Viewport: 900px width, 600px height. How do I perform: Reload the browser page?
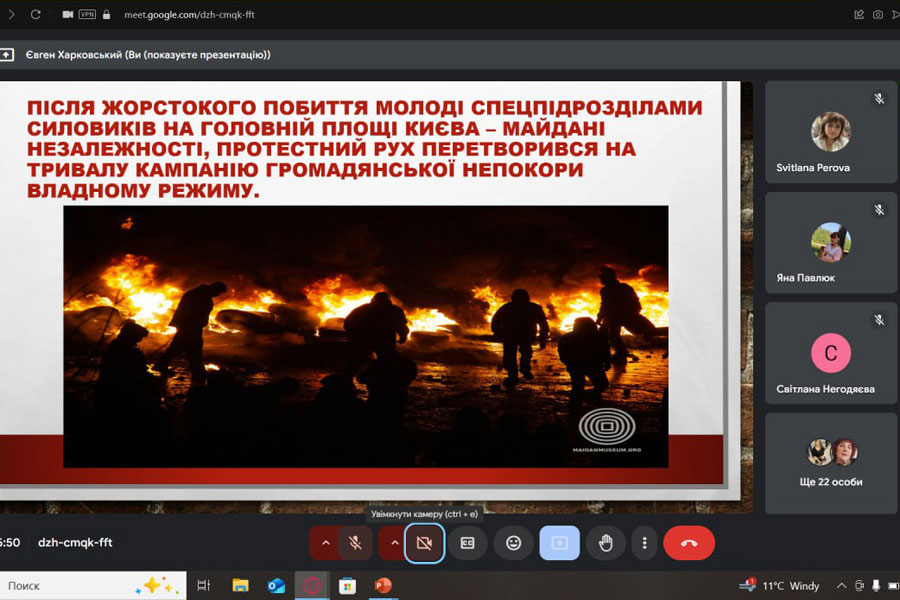[x=36, y=15]
